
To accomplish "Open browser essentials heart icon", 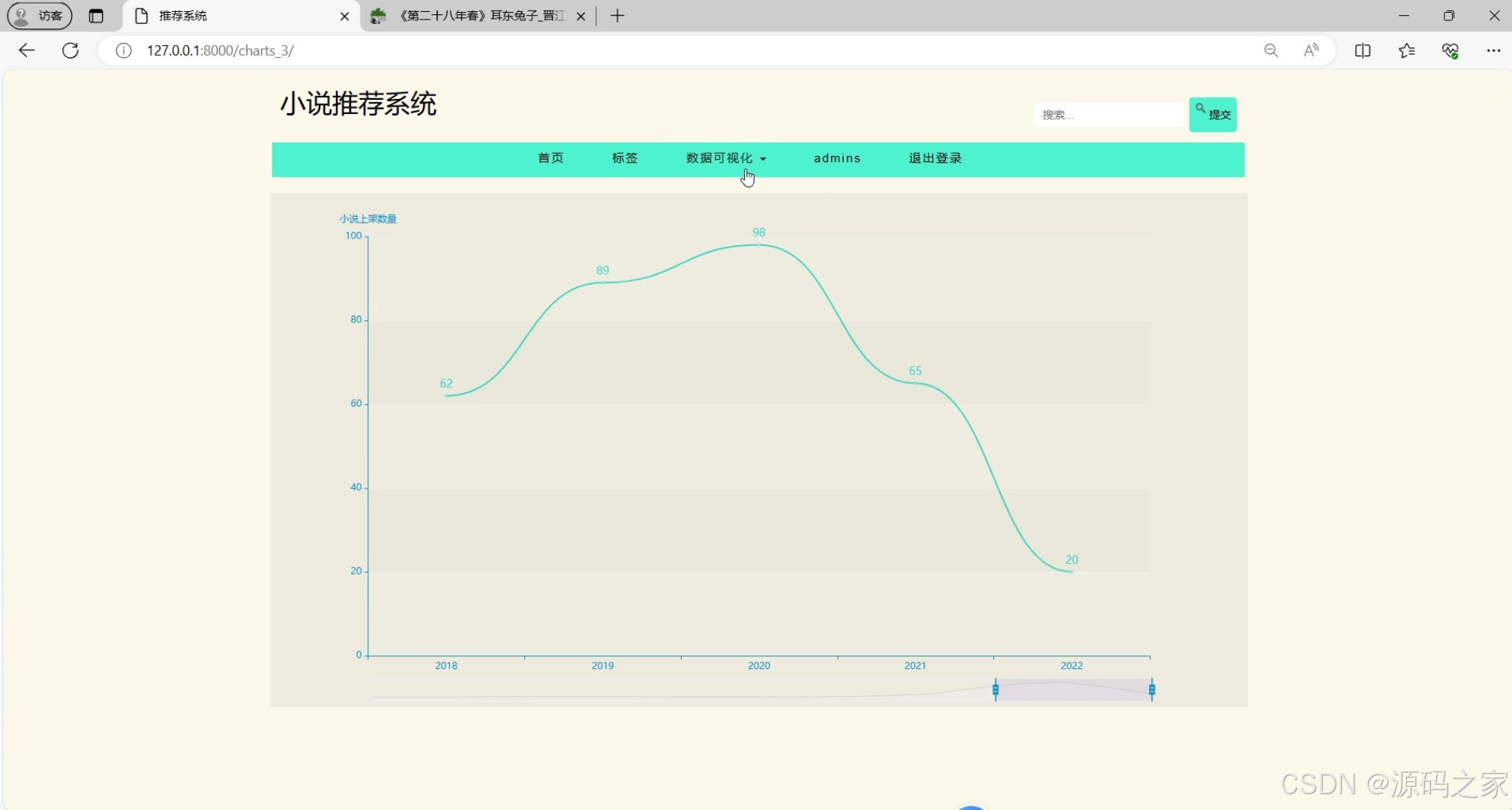I will pos(1450,50).
